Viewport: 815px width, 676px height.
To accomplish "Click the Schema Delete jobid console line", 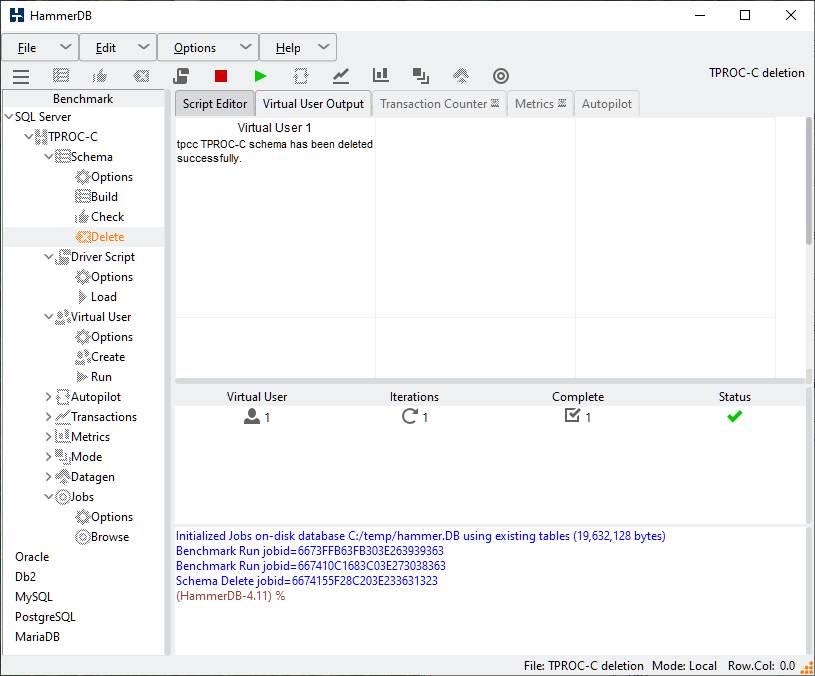I will pyautogui.click(x=307, y=581).
